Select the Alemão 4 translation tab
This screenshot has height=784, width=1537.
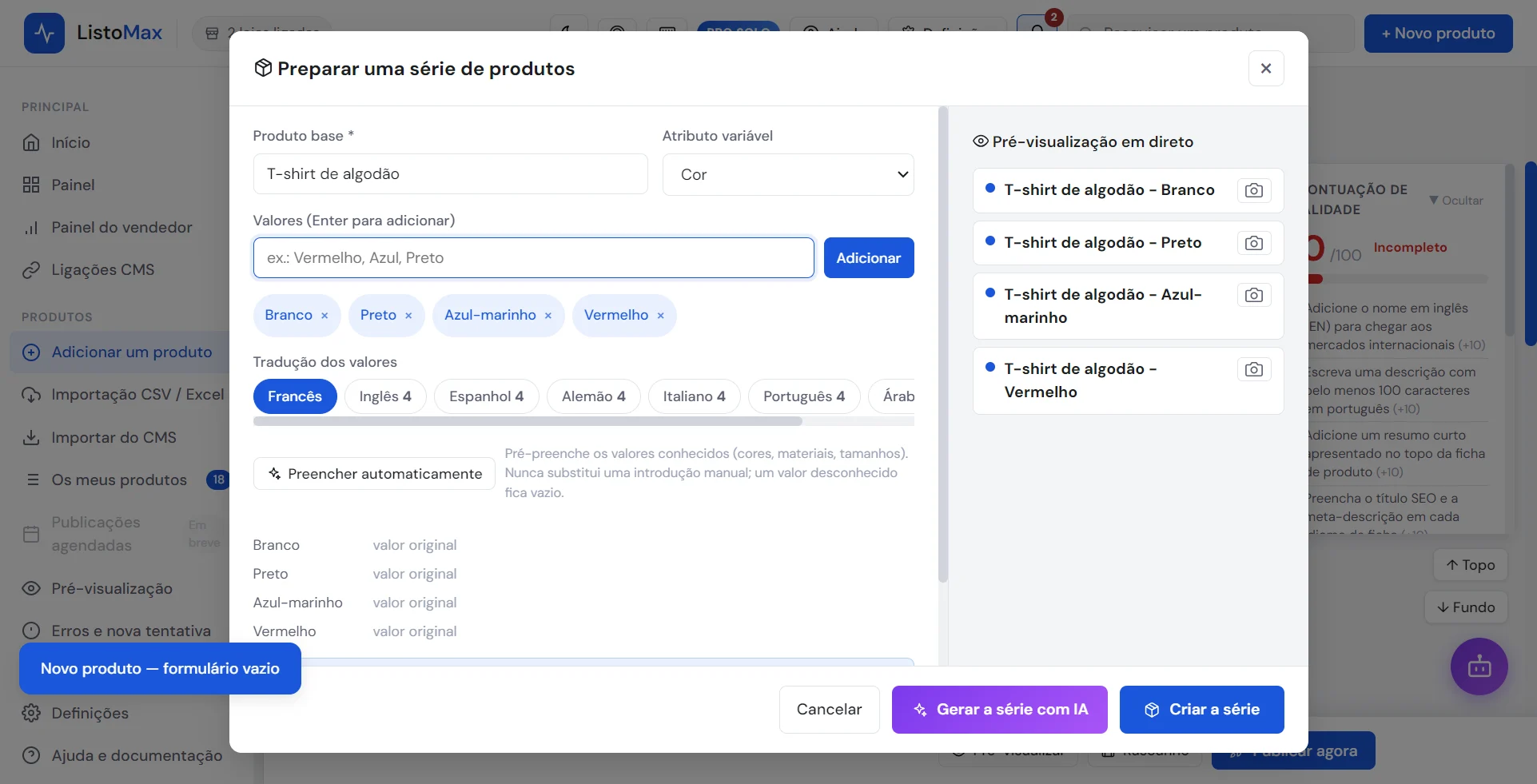coord(593,396)
